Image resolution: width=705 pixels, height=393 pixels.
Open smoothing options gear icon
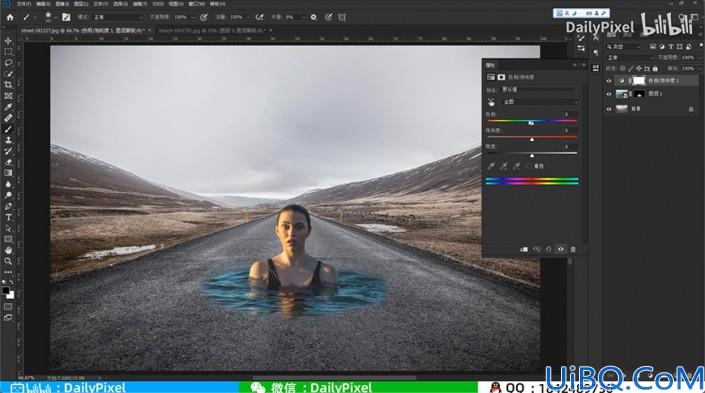click(x=314, y=17)
